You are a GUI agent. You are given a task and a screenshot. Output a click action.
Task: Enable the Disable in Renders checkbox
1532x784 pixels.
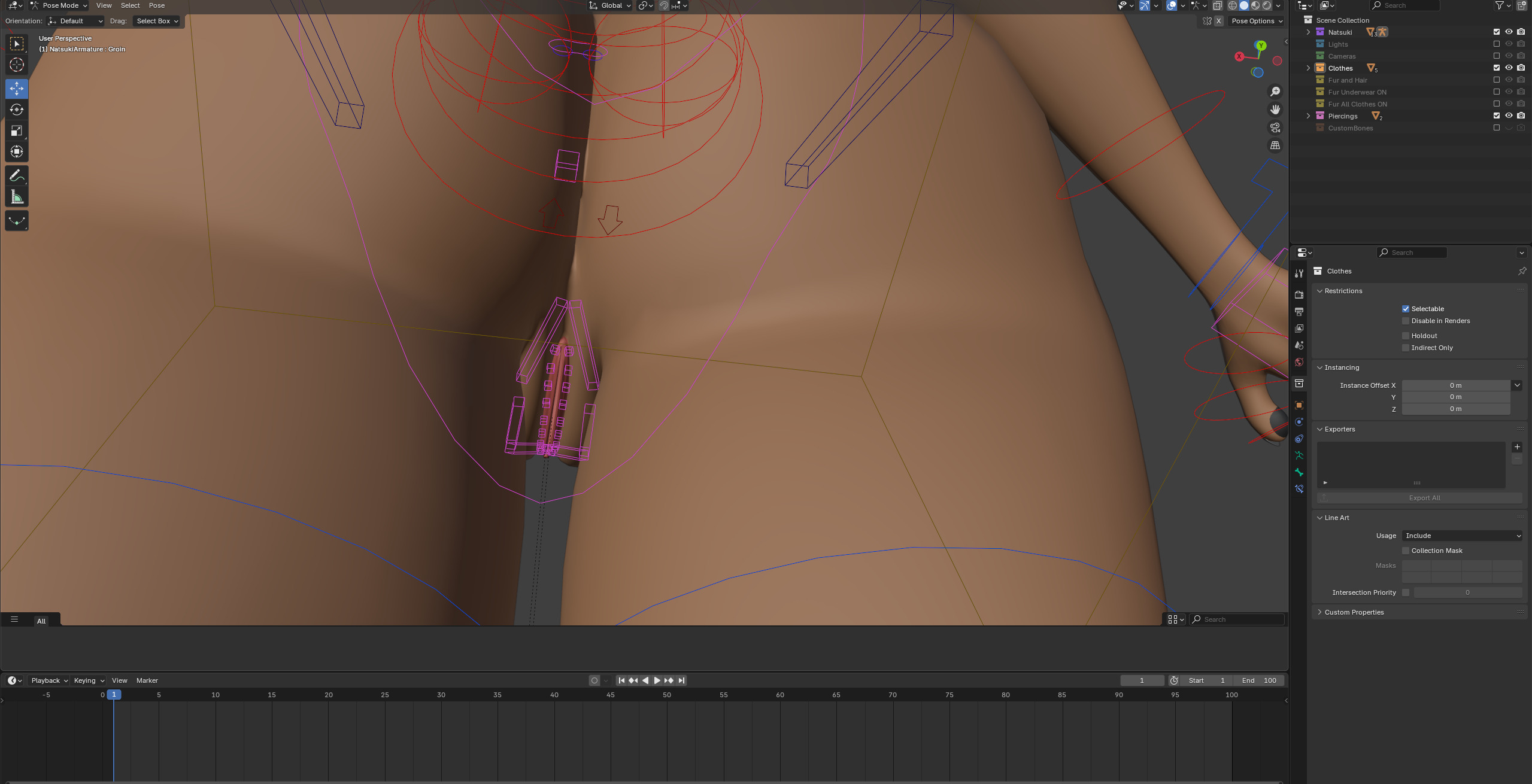pyautogui.click(x=1405, y=321)
